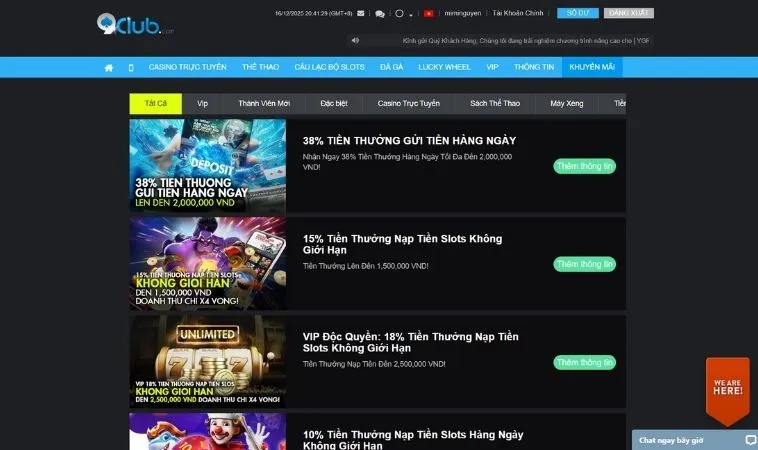Click Thêm thông tin for 38% daily bonus
Image resolution: width=758 pixels, height=450 pixels.
click(584, 166)
